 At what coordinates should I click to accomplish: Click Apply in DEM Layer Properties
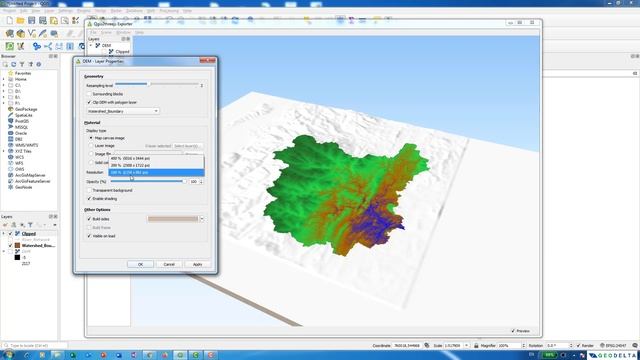tap(198, 264)
